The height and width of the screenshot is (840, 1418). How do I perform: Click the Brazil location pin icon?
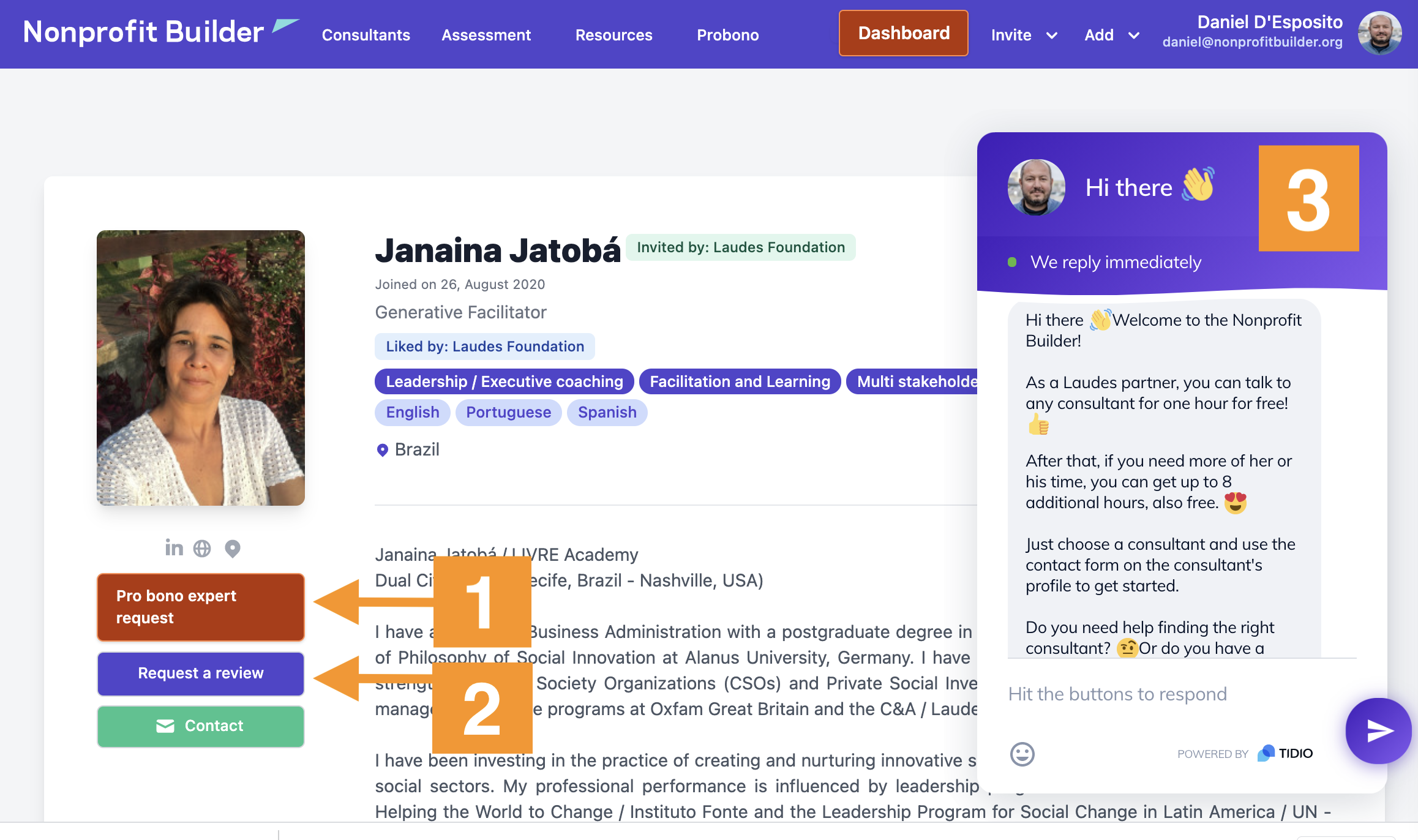click(382, 450)
